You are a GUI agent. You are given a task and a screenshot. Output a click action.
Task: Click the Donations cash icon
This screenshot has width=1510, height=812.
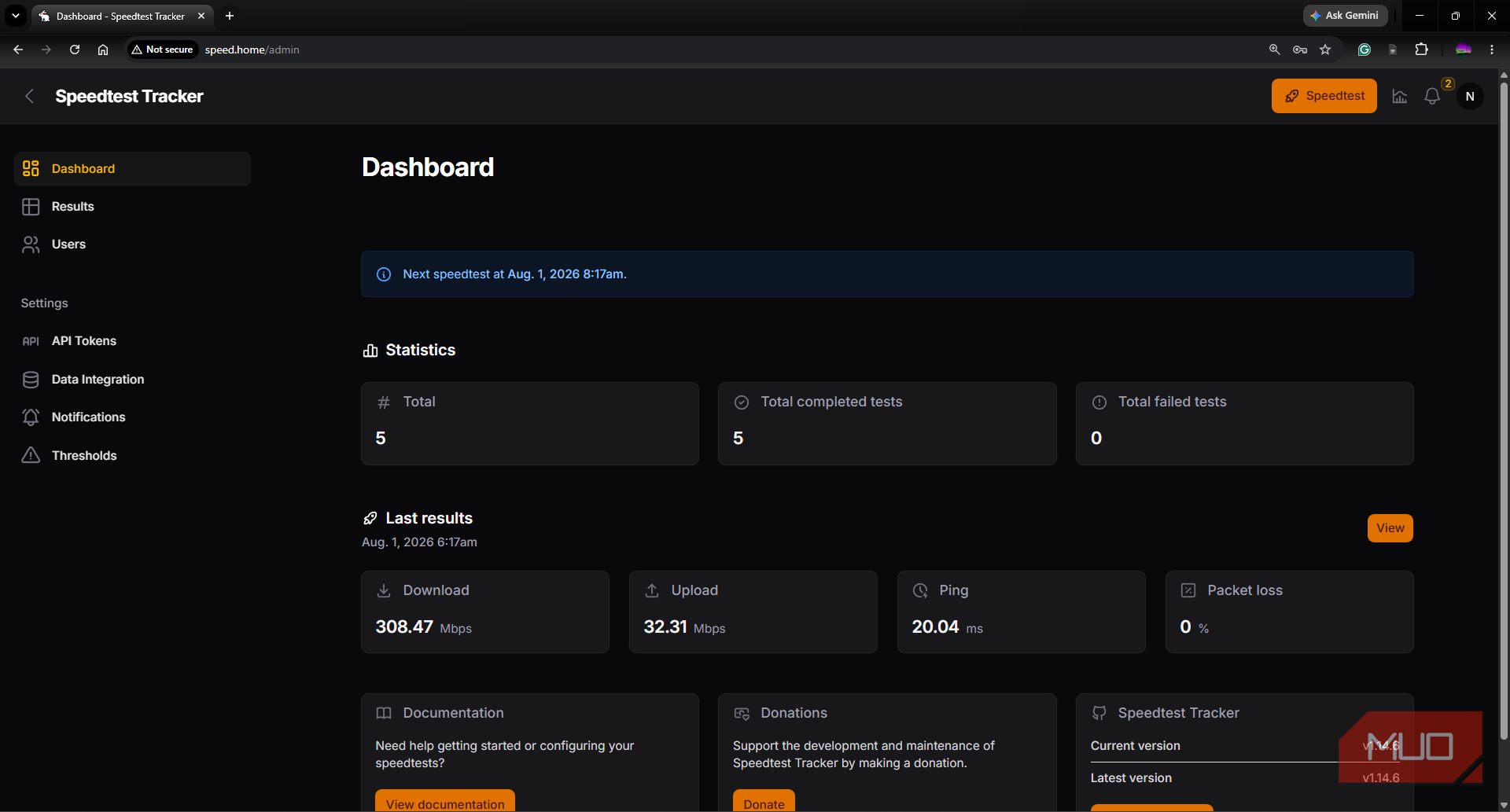click(742, 713)
